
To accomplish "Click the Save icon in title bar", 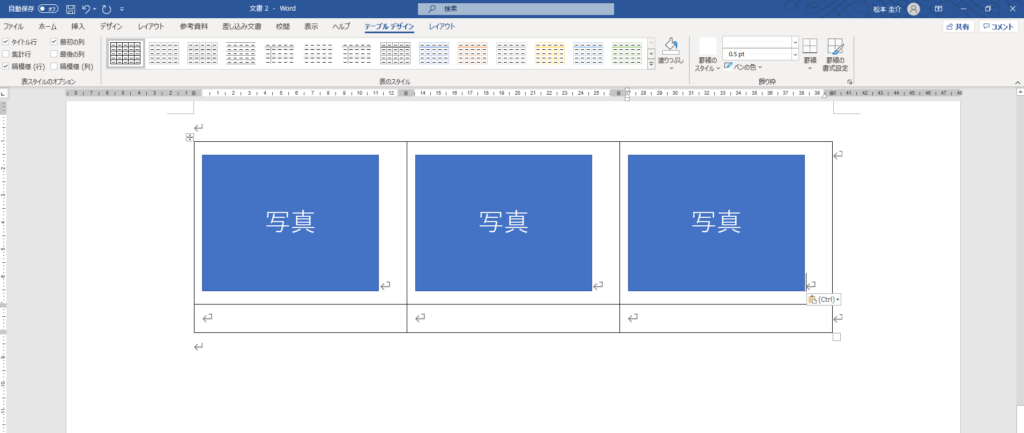I will (x=70, y=8).
